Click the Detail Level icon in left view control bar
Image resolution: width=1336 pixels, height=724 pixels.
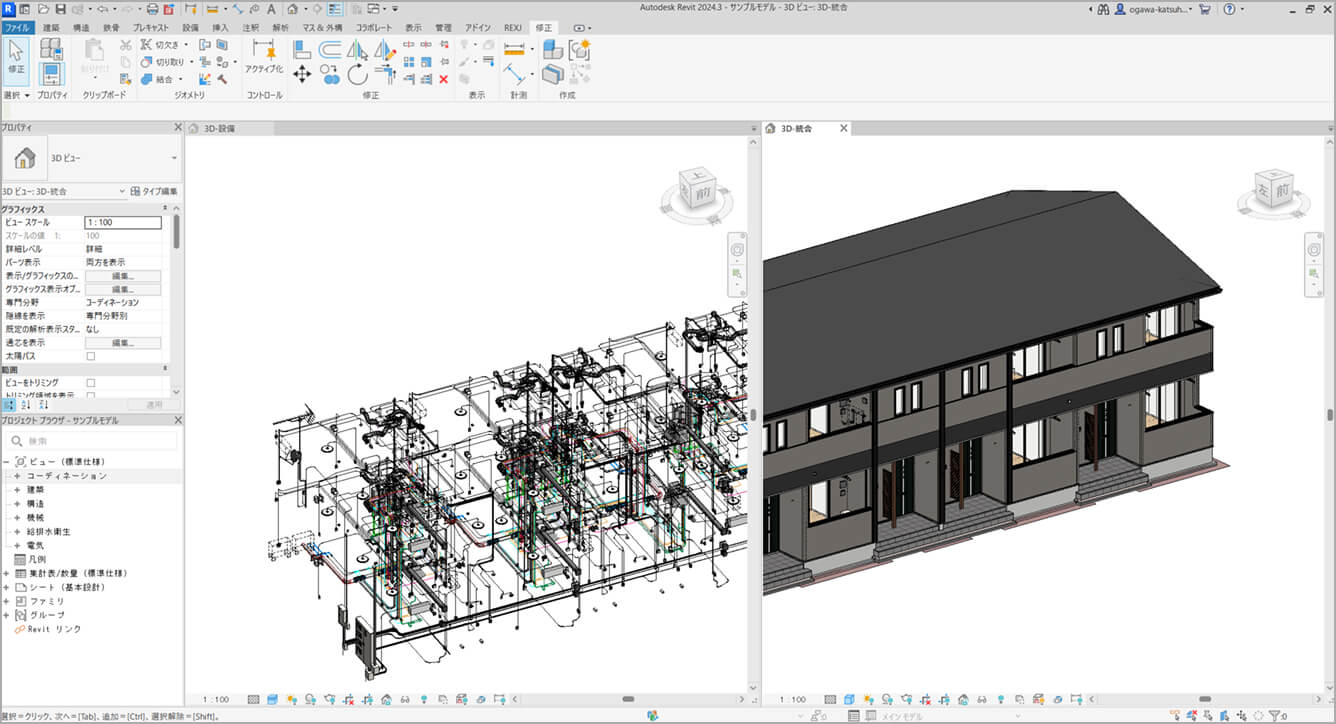coord(254,700)
